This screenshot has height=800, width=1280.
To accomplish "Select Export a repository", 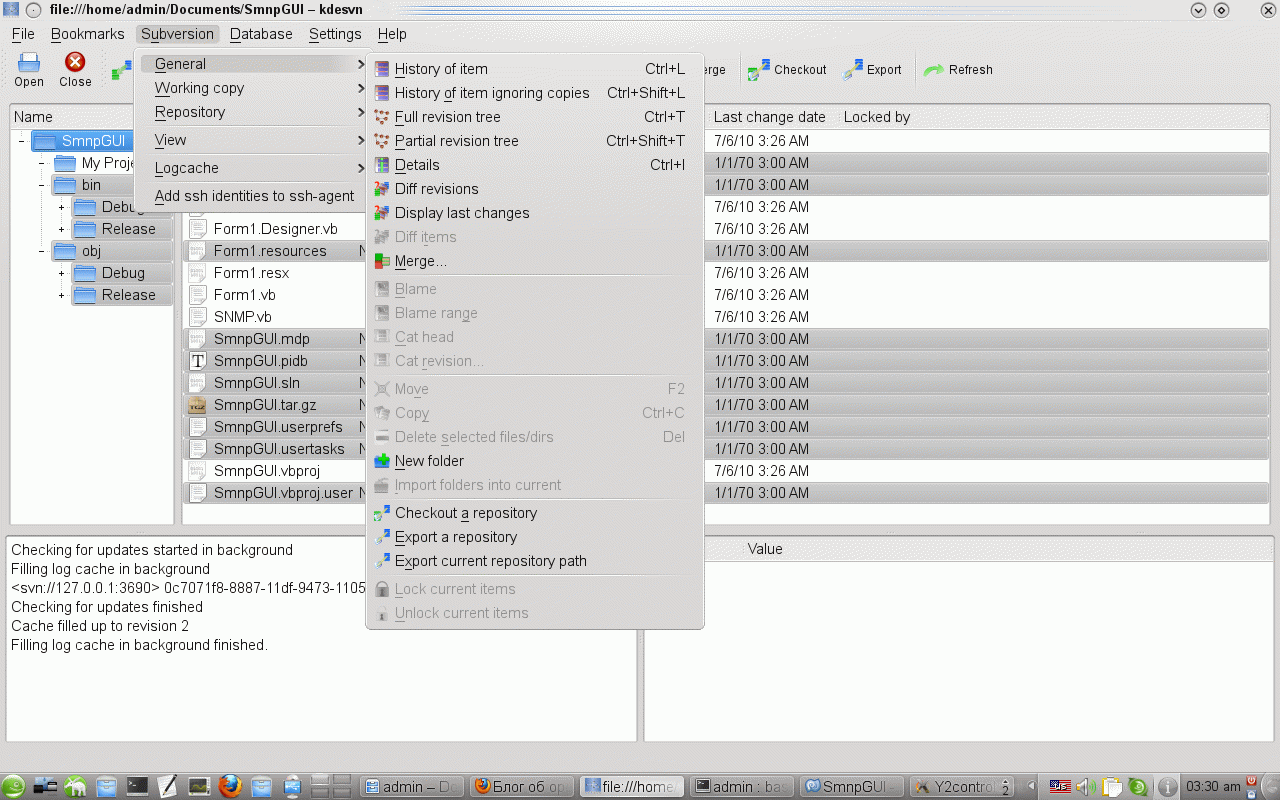I will click(x=535, y=537).
